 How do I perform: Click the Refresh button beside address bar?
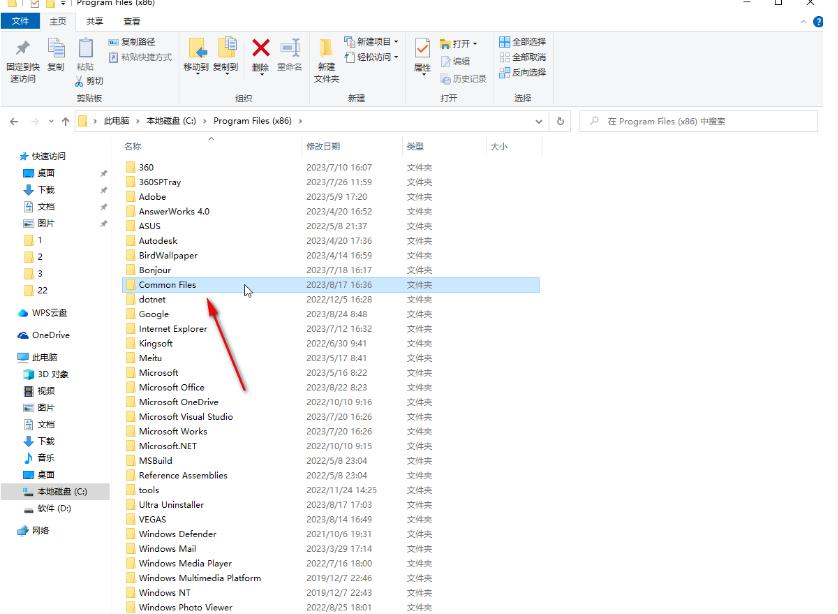(560, 121)
